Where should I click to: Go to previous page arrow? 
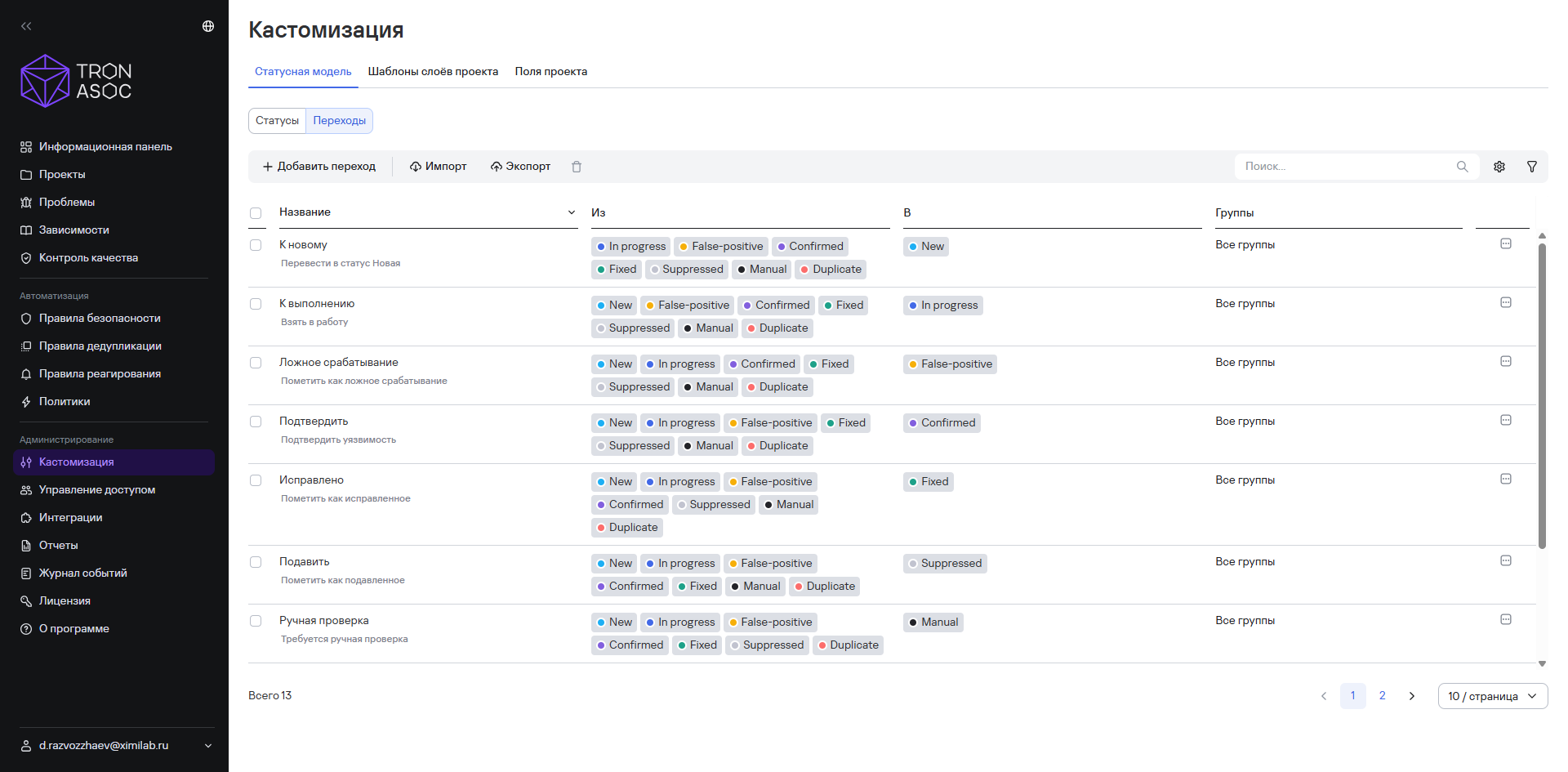[1324, 696]
